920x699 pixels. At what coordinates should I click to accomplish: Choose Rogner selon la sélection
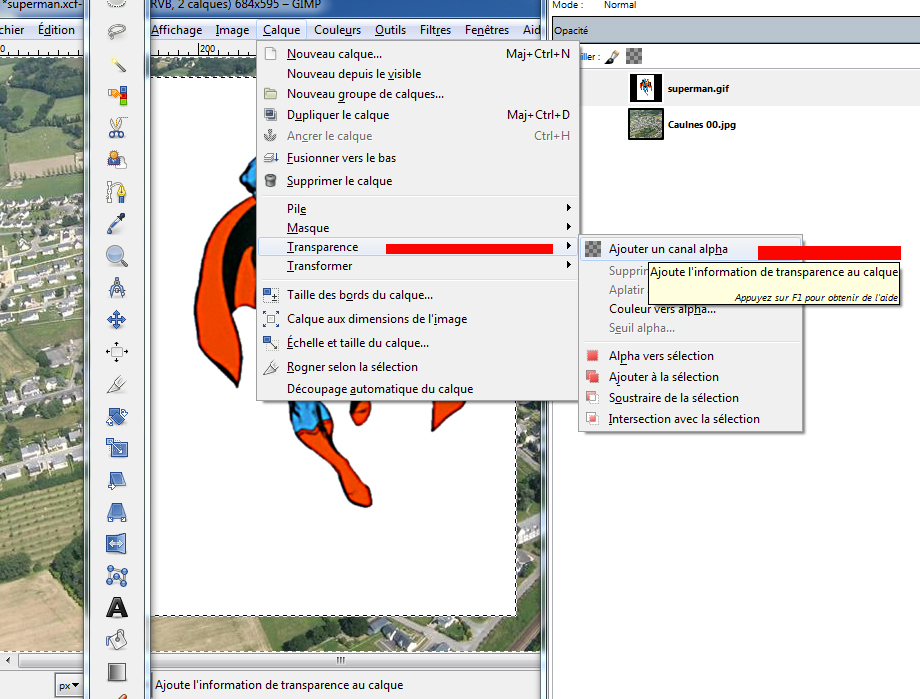(418, 367)
